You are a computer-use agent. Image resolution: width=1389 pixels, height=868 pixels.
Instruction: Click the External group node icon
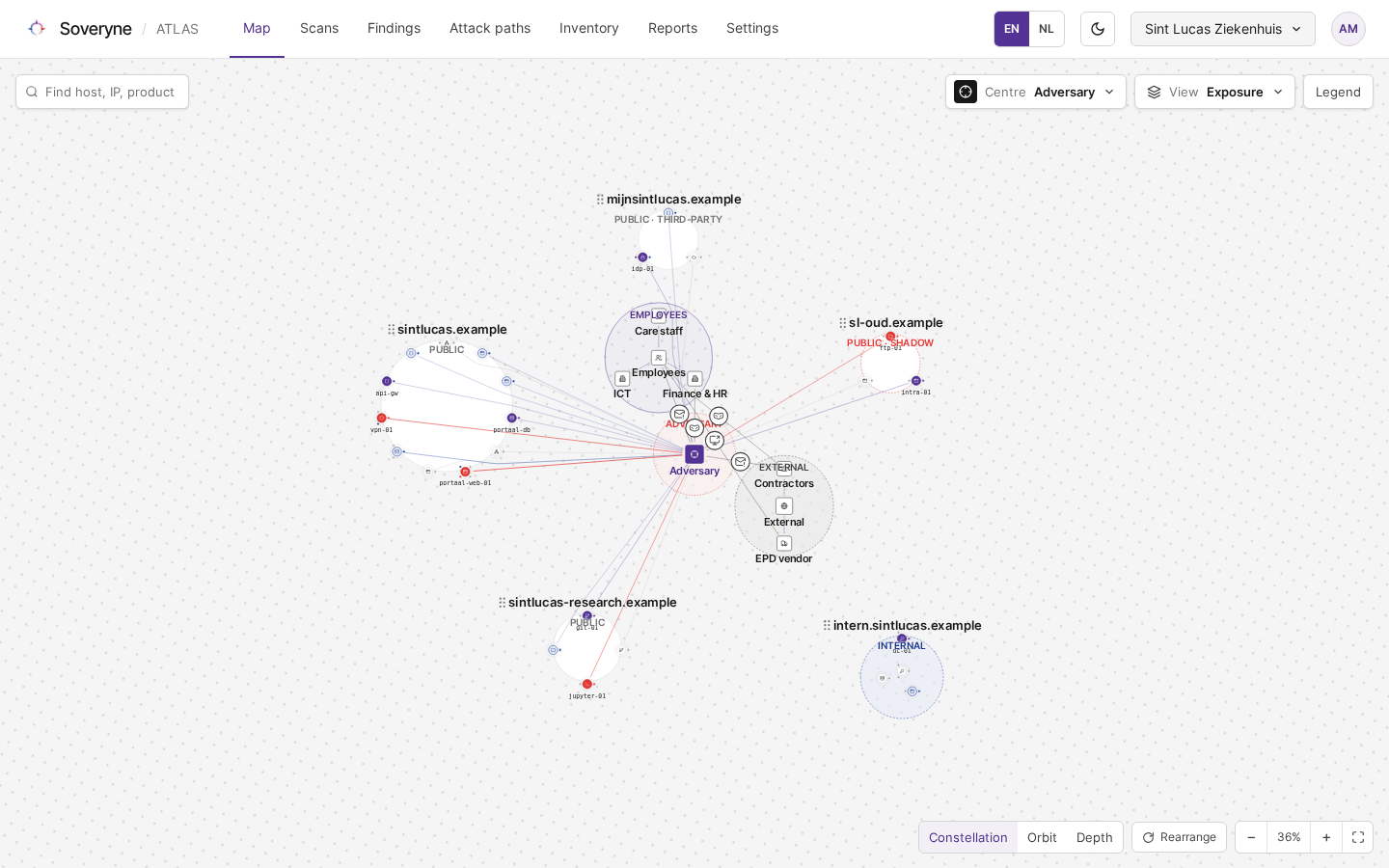pos(784,506)
